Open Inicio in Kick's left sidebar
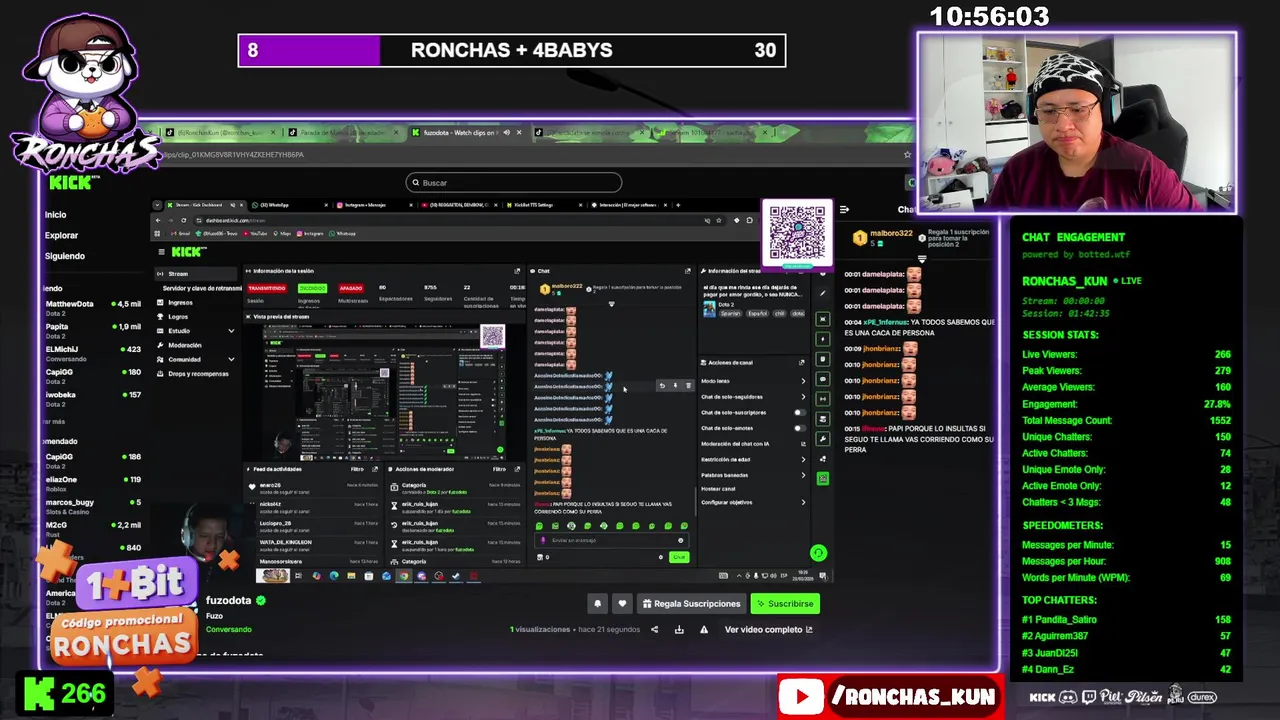The height and width of the screenshot is (720, 1280). coord(56,214)
